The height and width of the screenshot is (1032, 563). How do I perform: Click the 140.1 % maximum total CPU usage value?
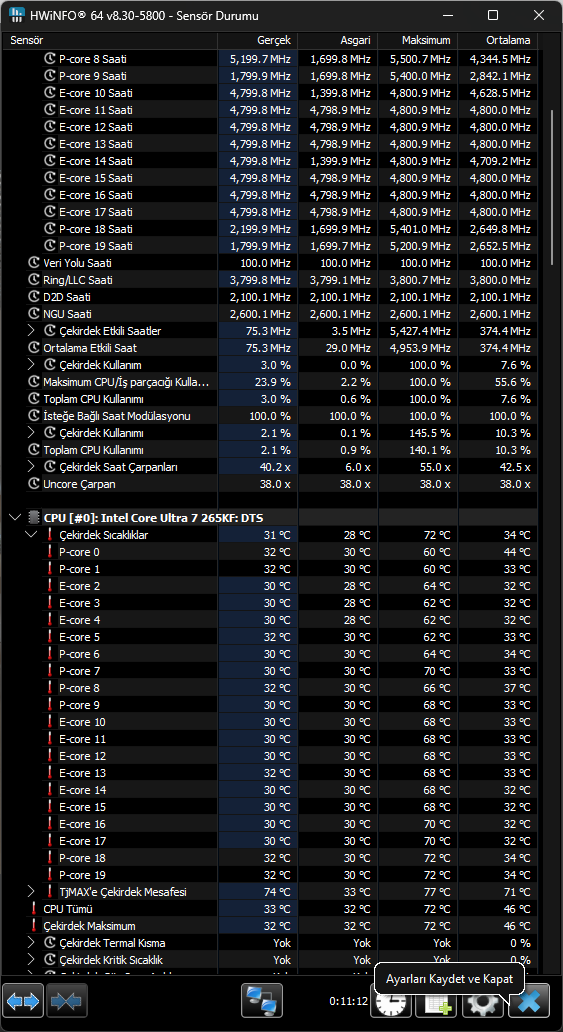tap(431, 450)
